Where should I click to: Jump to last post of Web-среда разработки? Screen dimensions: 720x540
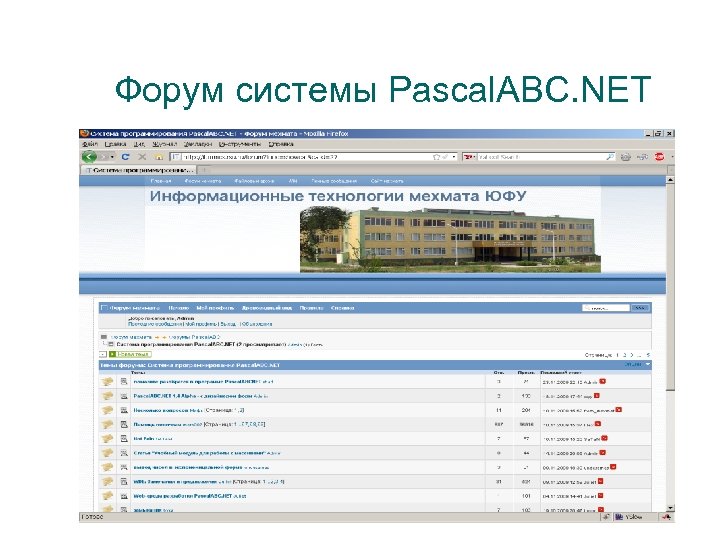tap(600, 495)
